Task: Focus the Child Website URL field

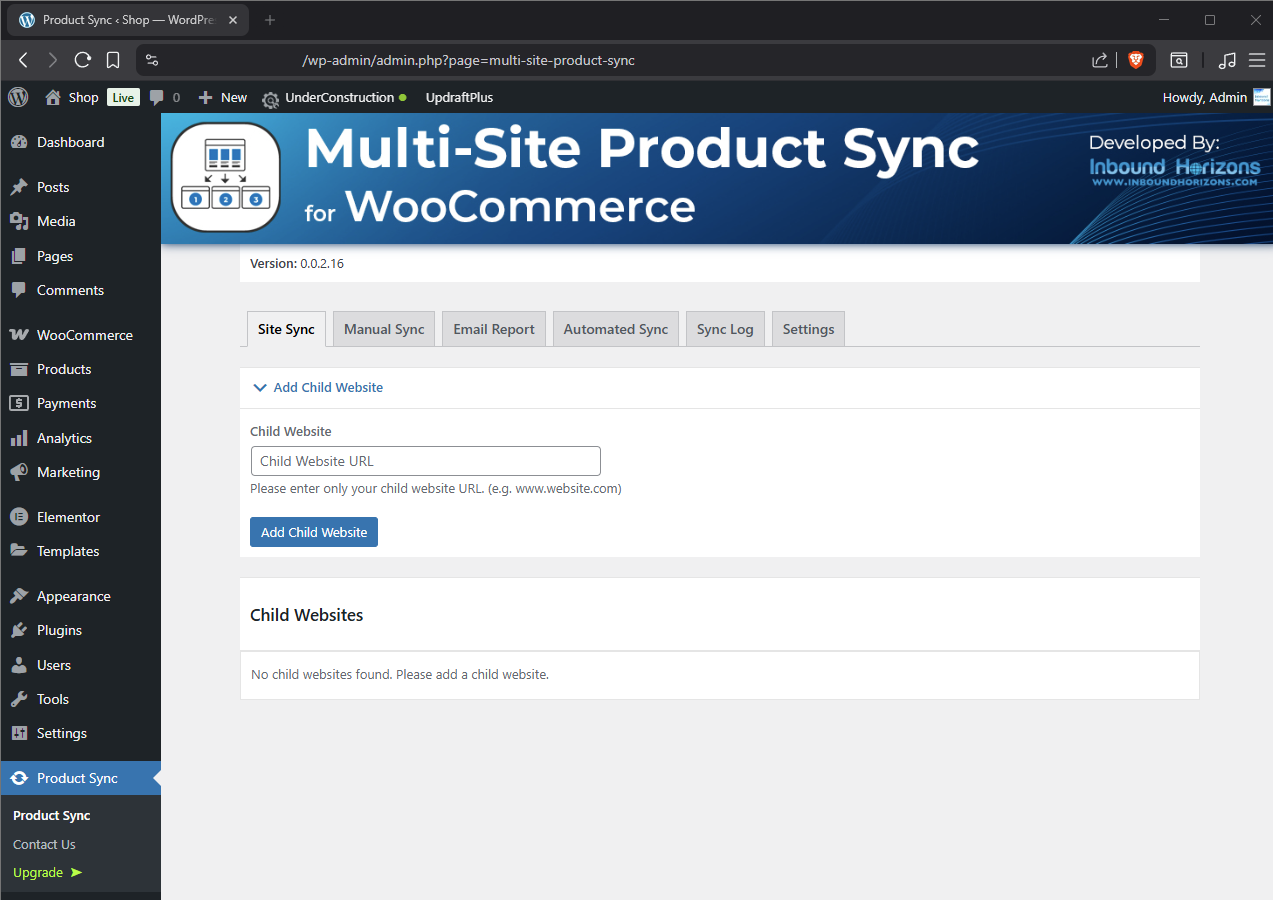Action: [x=425, y=461]
